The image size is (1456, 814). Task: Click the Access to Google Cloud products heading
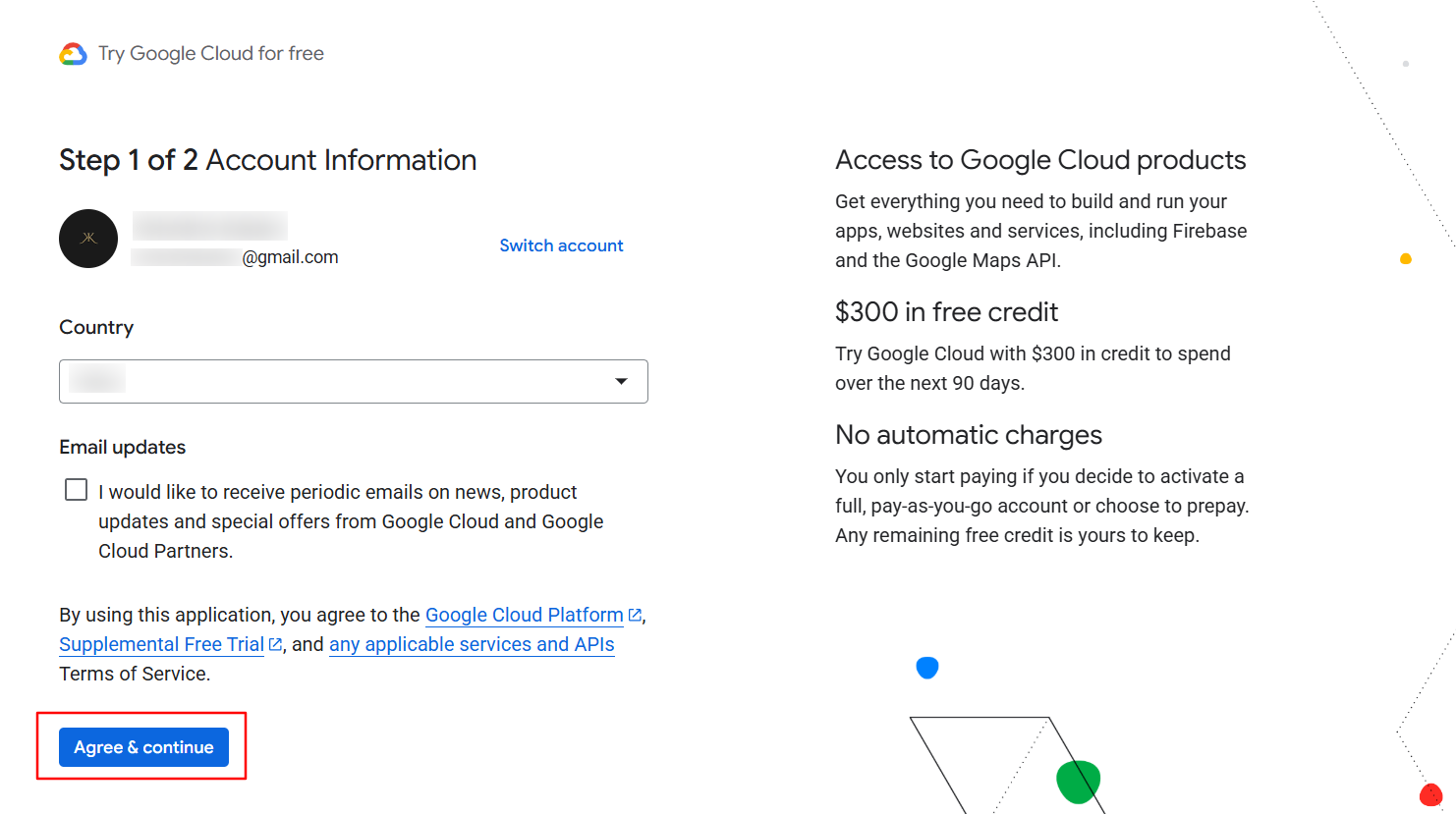(x=1040, y=160)
